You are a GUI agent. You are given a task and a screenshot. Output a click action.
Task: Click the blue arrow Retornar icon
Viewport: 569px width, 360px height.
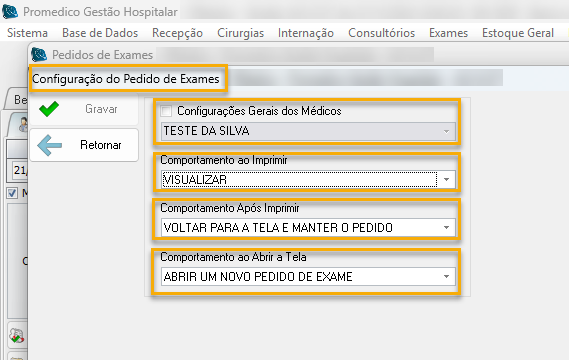[x=50, y=145]
